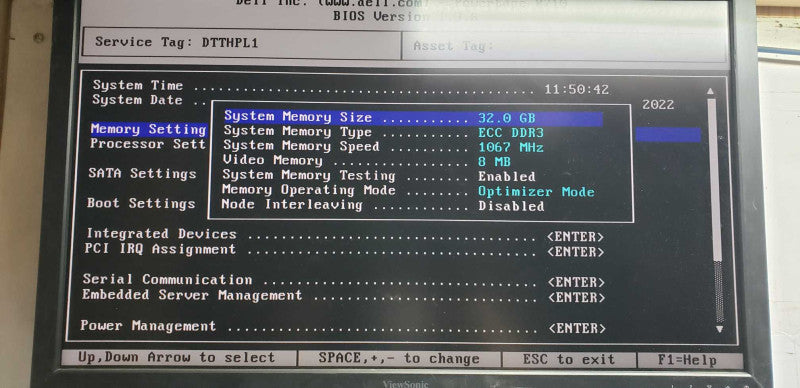The height and width of the screenshot is (388, 800).
Task: Select the System Memory Speed row
Action: (x=383, y=147)
